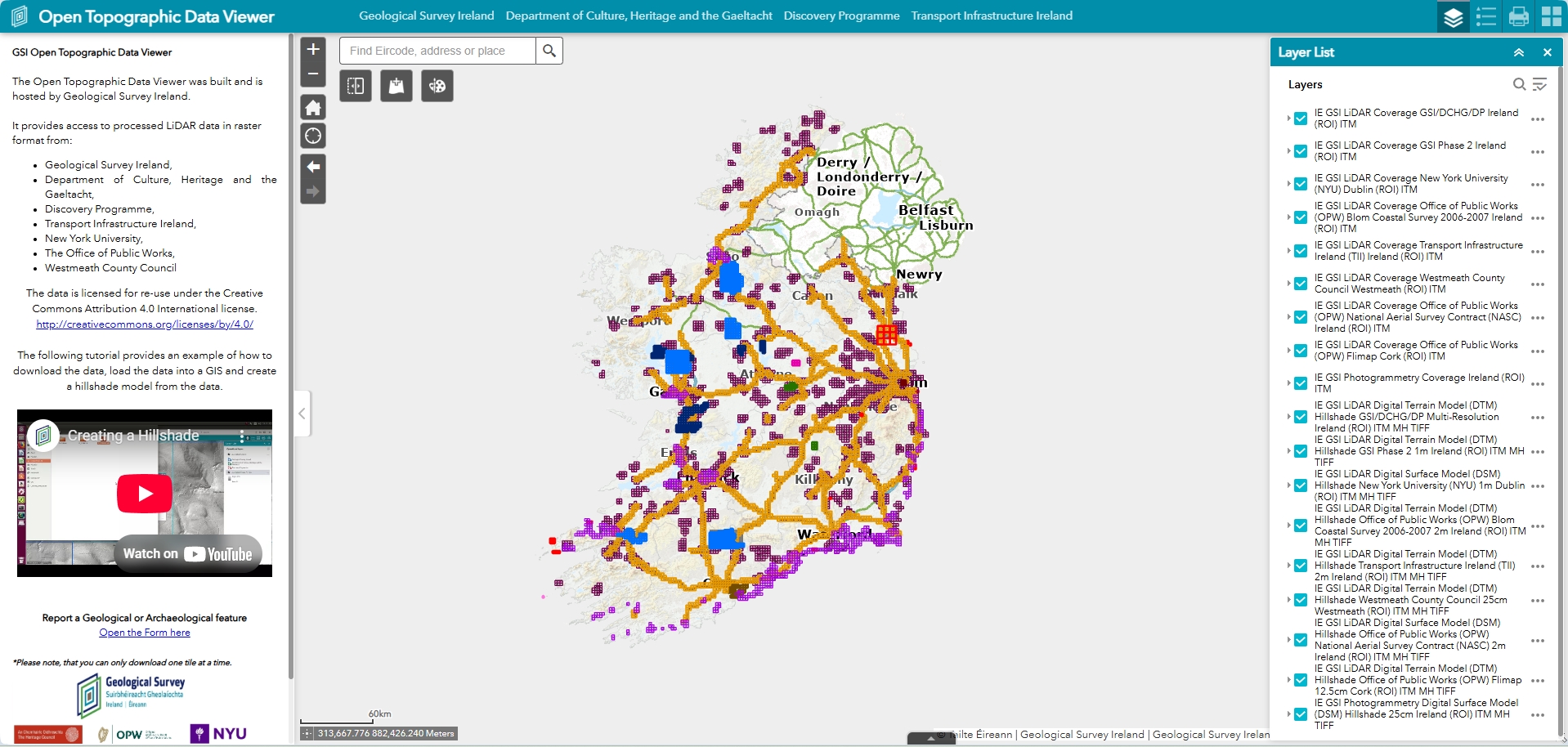Click the OPW logo
The height and width of the screenshot is (747, 1568).
(133, 735)
